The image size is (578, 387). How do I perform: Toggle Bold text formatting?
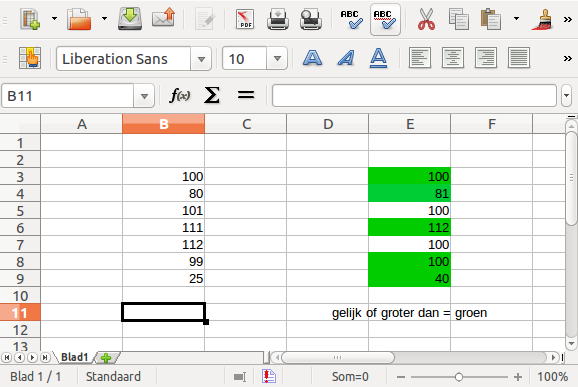(313, 58)
